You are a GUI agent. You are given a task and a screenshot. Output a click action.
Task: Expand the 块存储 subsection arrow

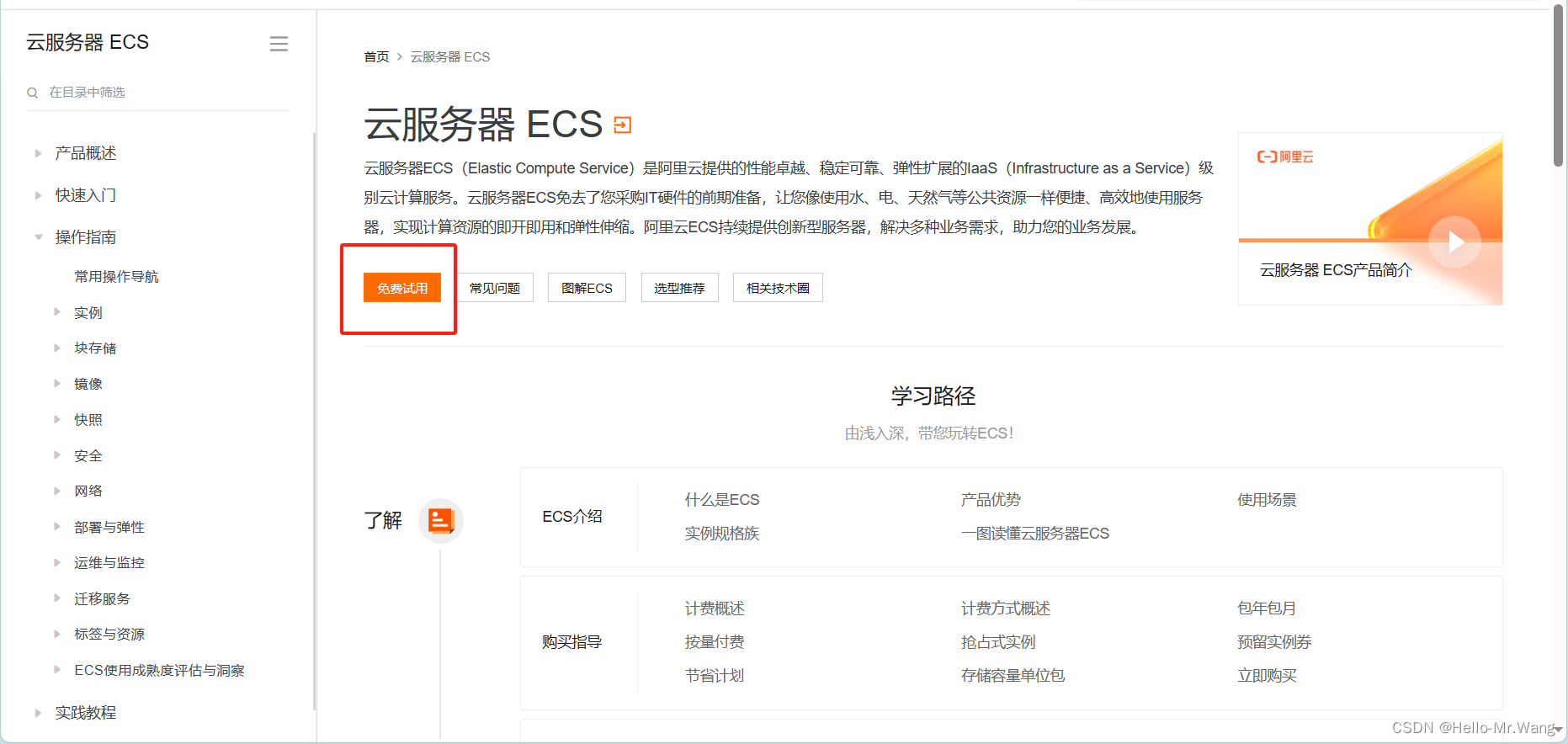click(57, 348)
